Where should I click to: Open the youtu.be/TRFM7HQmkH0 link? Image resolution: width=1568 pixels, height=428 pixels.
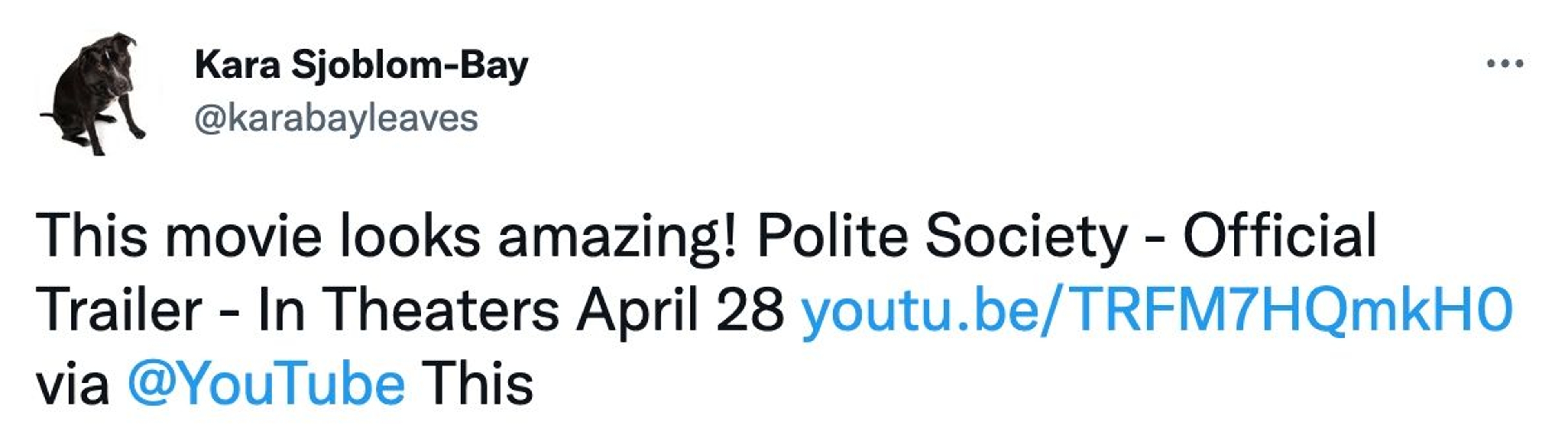(1156, 310)
